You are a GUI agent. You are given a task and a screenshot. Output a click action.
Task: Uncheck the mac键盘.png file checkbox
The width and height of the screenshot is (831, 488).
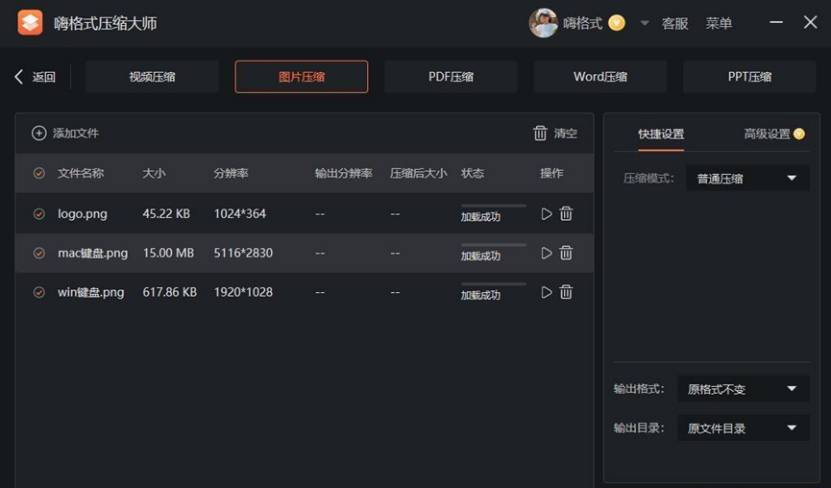pos(39,253)
